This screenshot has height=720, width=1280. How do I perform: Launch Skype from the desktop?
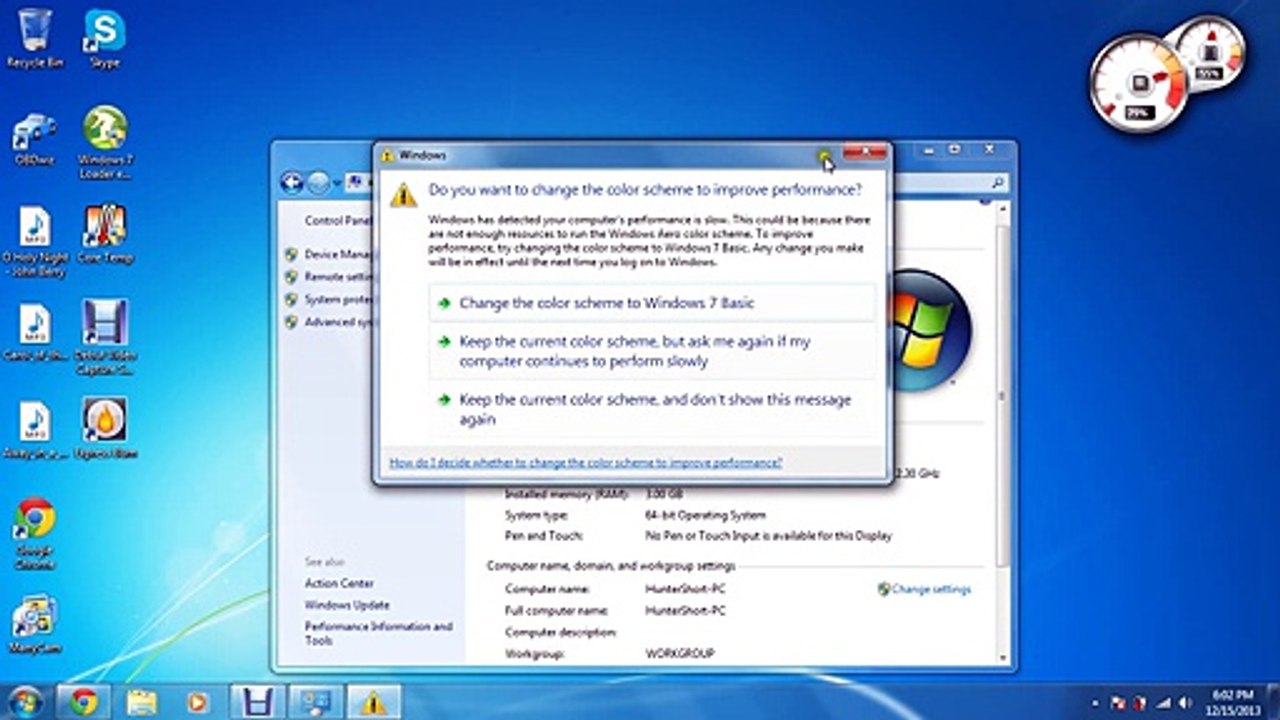point(104,38)
